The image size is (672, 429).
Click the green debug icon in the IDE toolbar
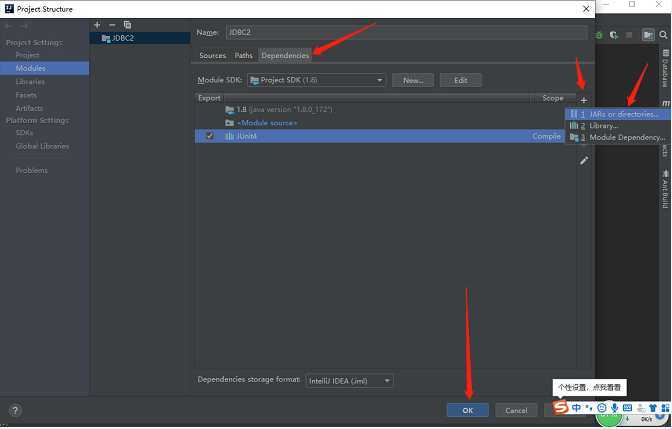(x=599, y=35)
